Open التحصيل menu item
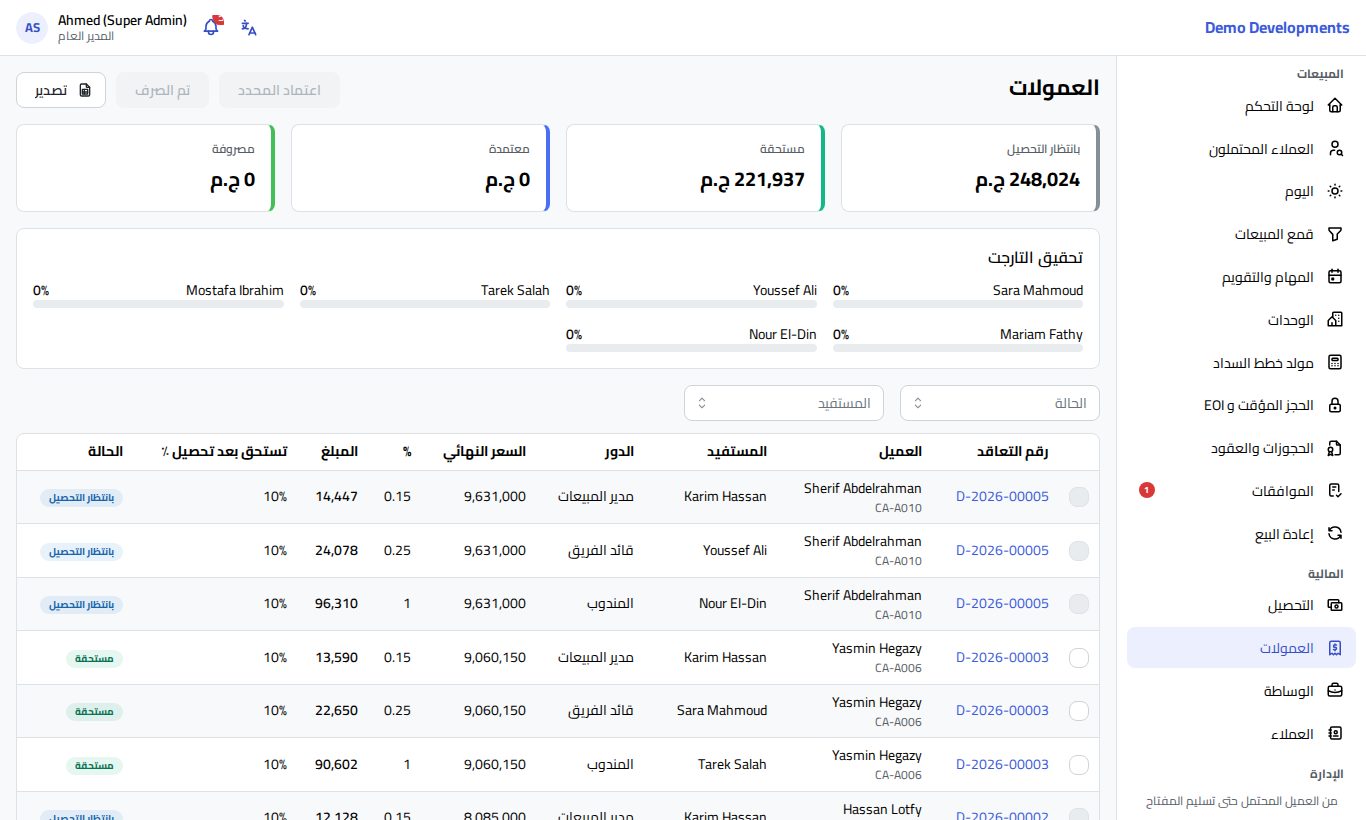The height and width of the screenshot is (820, 1366). [1241, 605]
